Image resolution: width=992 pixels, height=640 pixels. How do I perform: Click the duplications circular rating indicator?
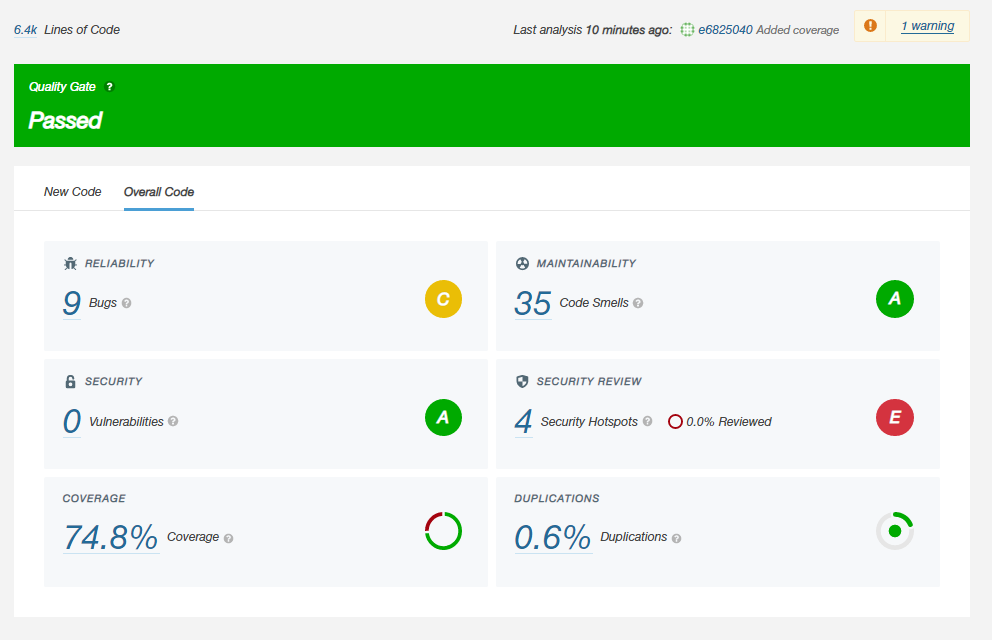point(895,531)
